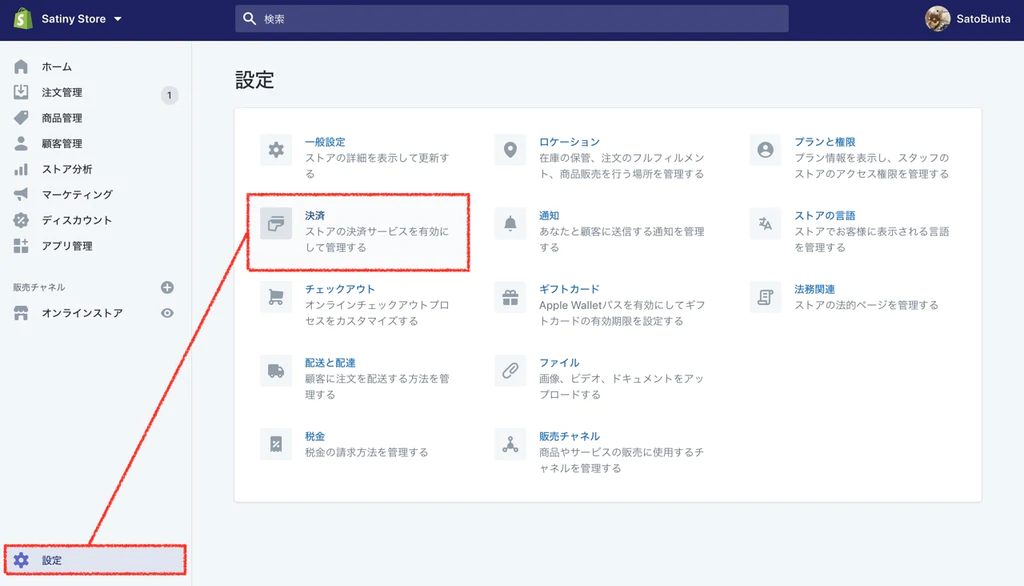Select the 決済 payment card icon

[x=275, y=223]
